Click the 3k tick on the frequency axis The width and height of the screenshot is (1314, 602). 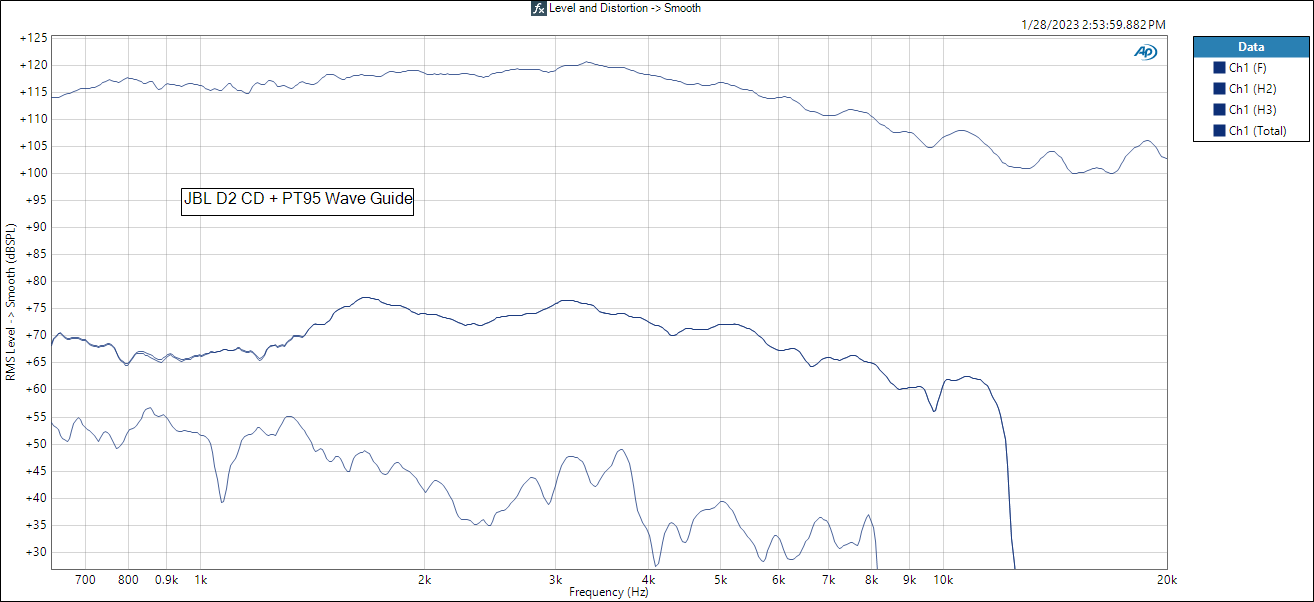[x=555, y=580]
